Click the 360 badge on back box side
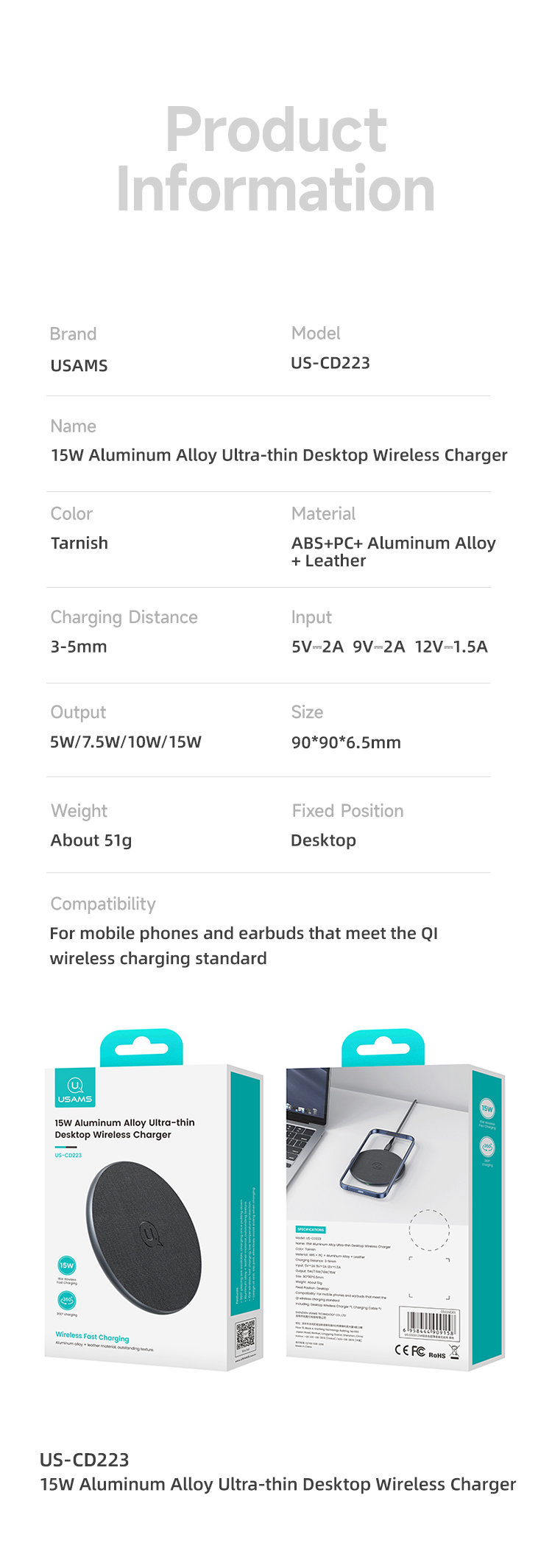This screenshot has width=552, height=1568. pyautogui.click(x=487, y=1147)
